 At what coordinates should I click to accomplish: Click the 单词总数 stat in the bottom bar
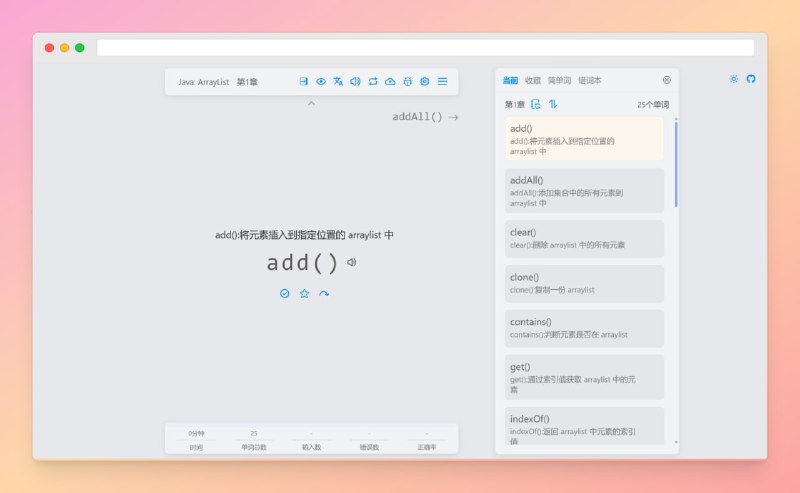tap(254, 440)
